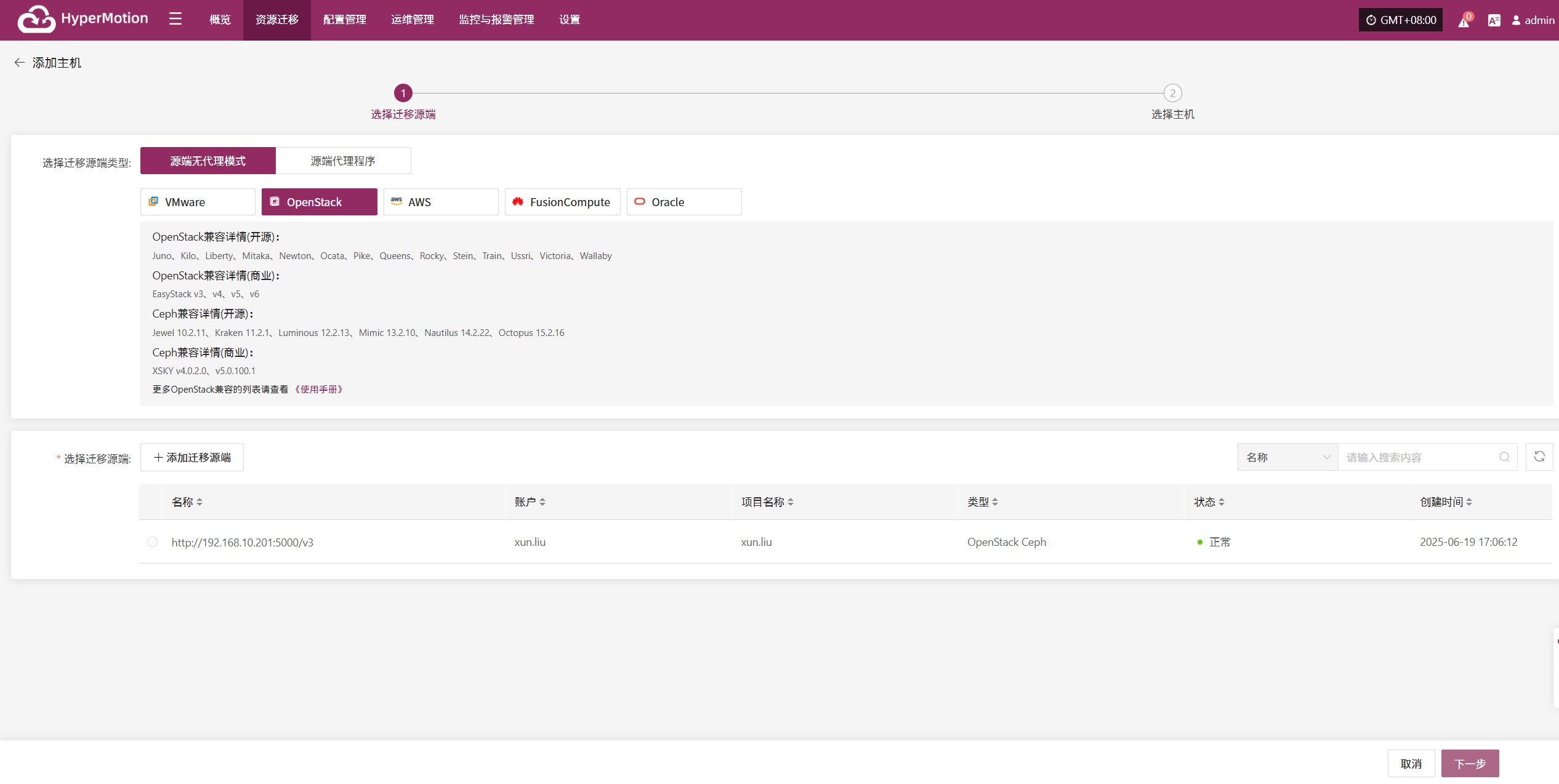1559x784 pixels.
Task: Open the 设置 menu
Action: click(570, 20)
